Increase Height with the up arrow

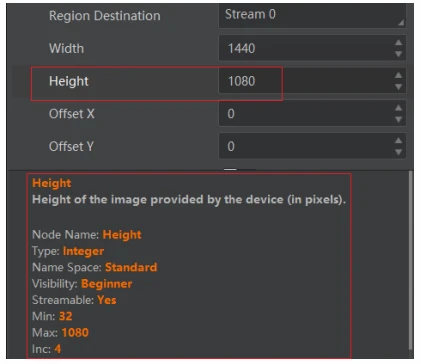(398, 75)
